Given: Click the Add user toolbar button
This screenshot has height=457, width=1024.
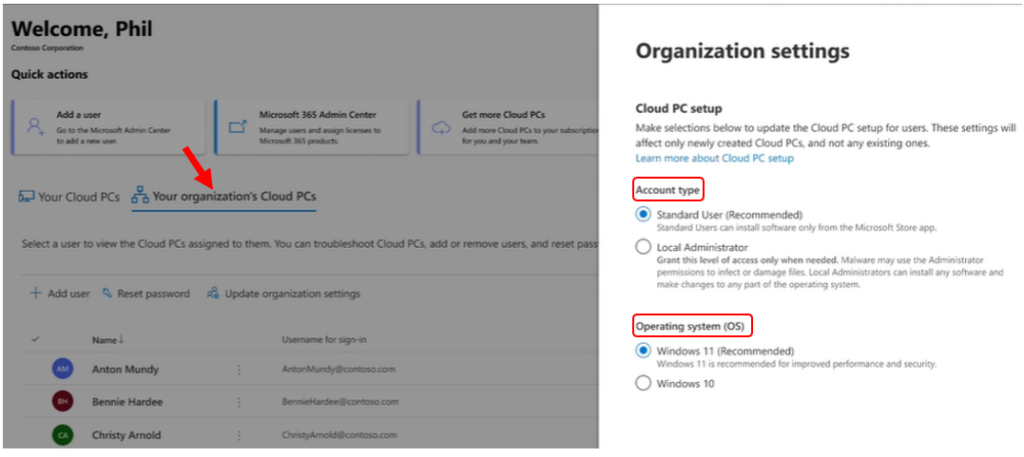Looking at the screenshot, I should coord(60,294).
